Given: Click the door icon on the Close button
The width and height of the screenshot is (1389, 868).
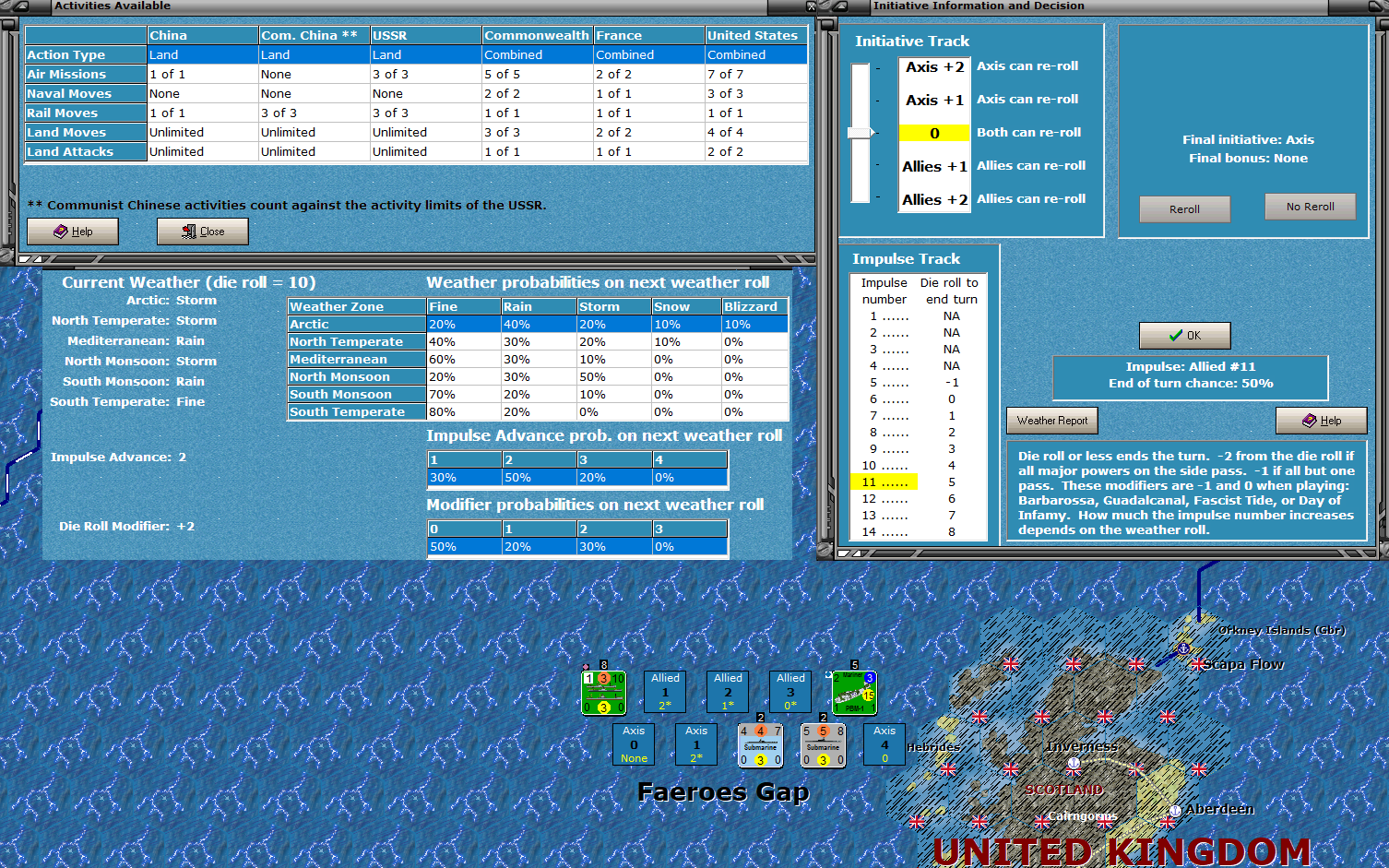Looking at the screenshot, I should pos(189,232).
